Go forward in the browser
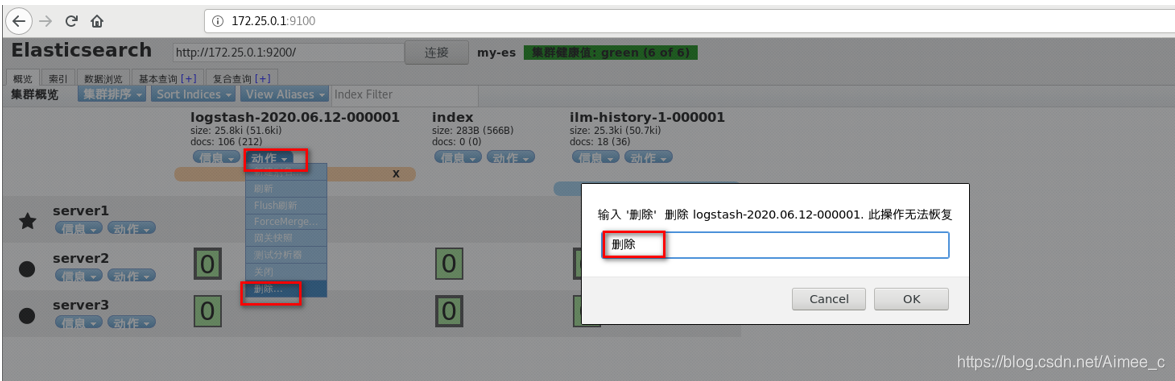Viewport: 1175px width, 381px height. coord(45,21)
